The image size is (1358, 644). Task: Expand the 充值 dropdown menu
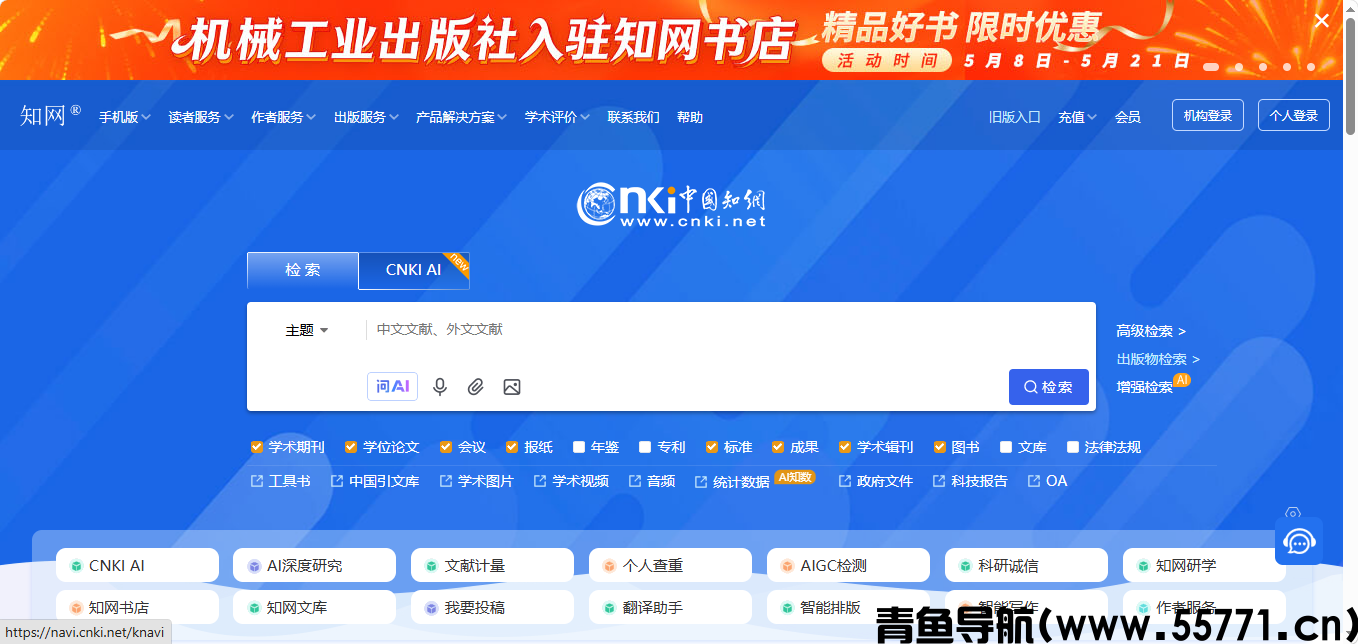1078,117
